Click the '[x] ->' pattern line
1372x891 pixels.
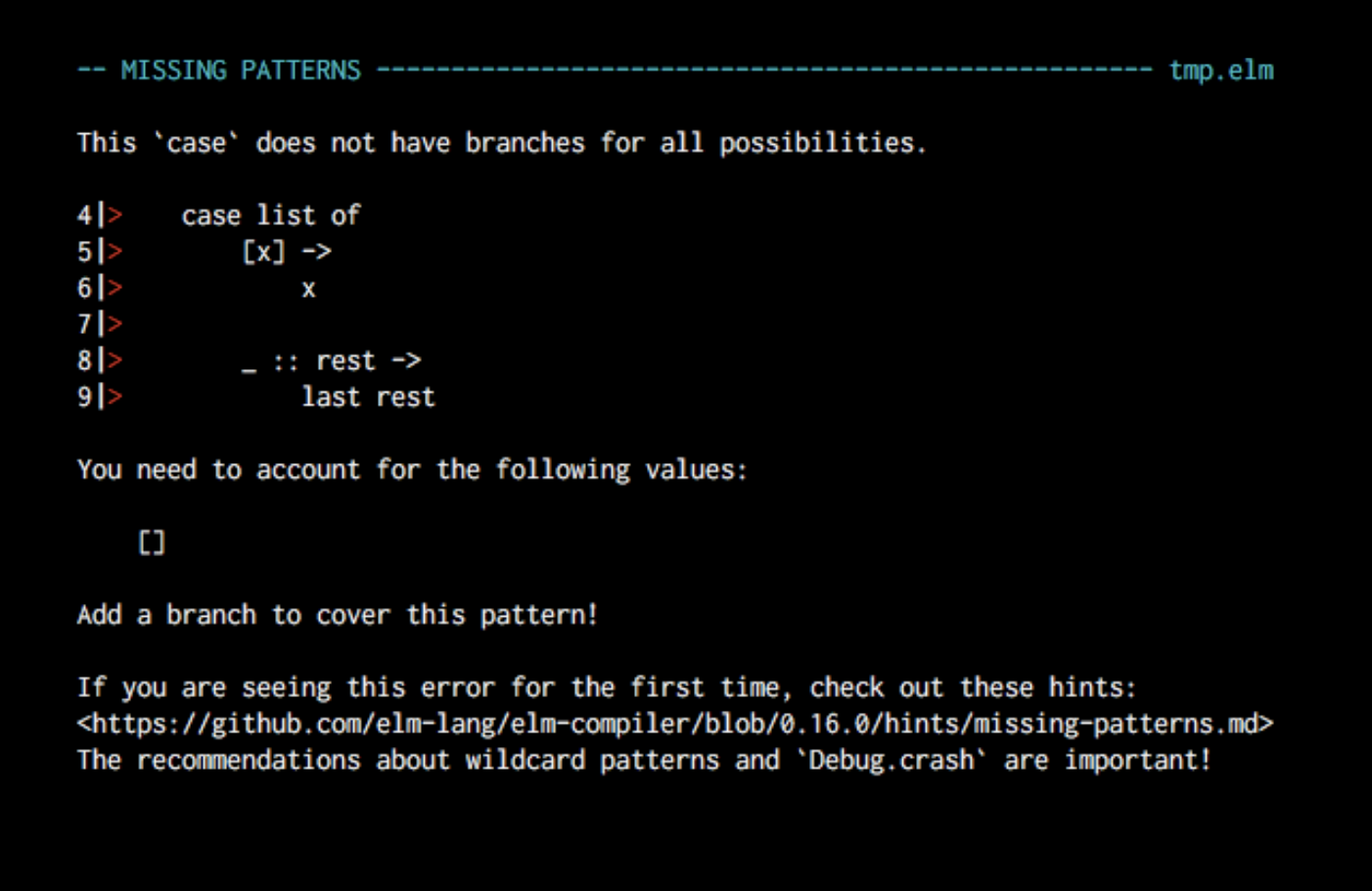coord(286,252)
